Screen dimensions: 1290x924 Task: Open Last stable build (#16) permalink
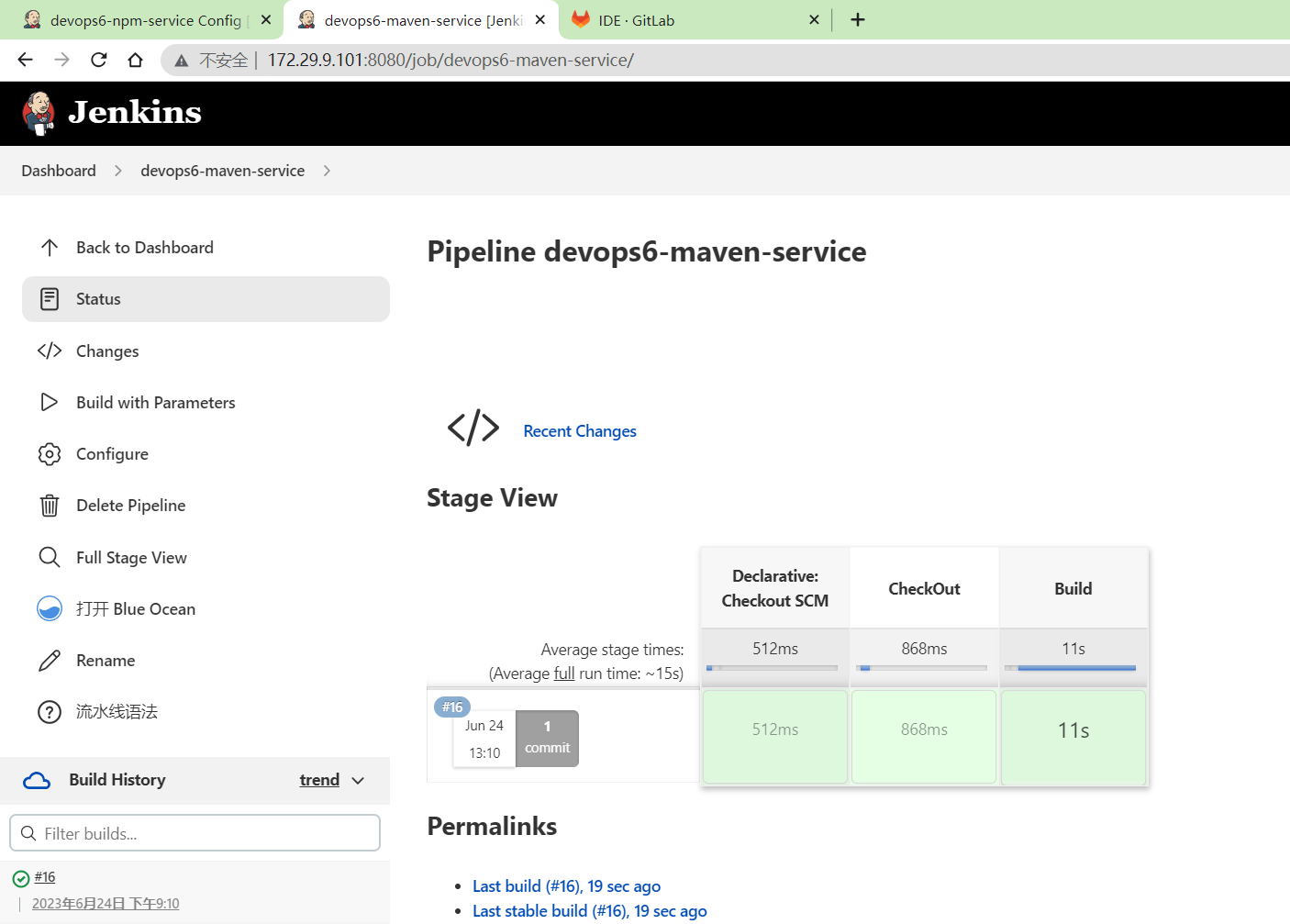click(590, 911)
